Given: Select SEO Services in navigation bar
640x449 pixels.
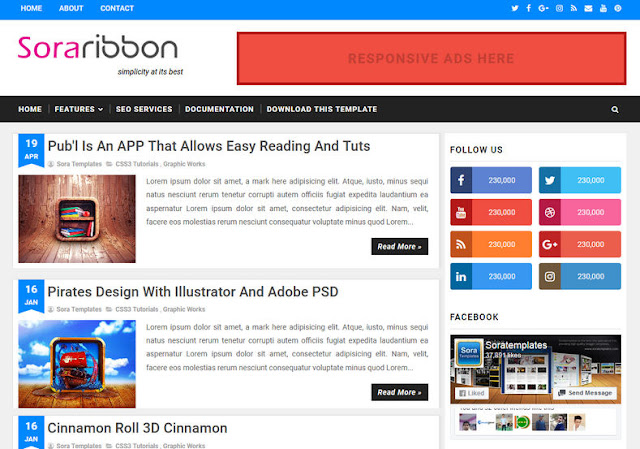Looking at the screenshot, I should pos(144,109).
